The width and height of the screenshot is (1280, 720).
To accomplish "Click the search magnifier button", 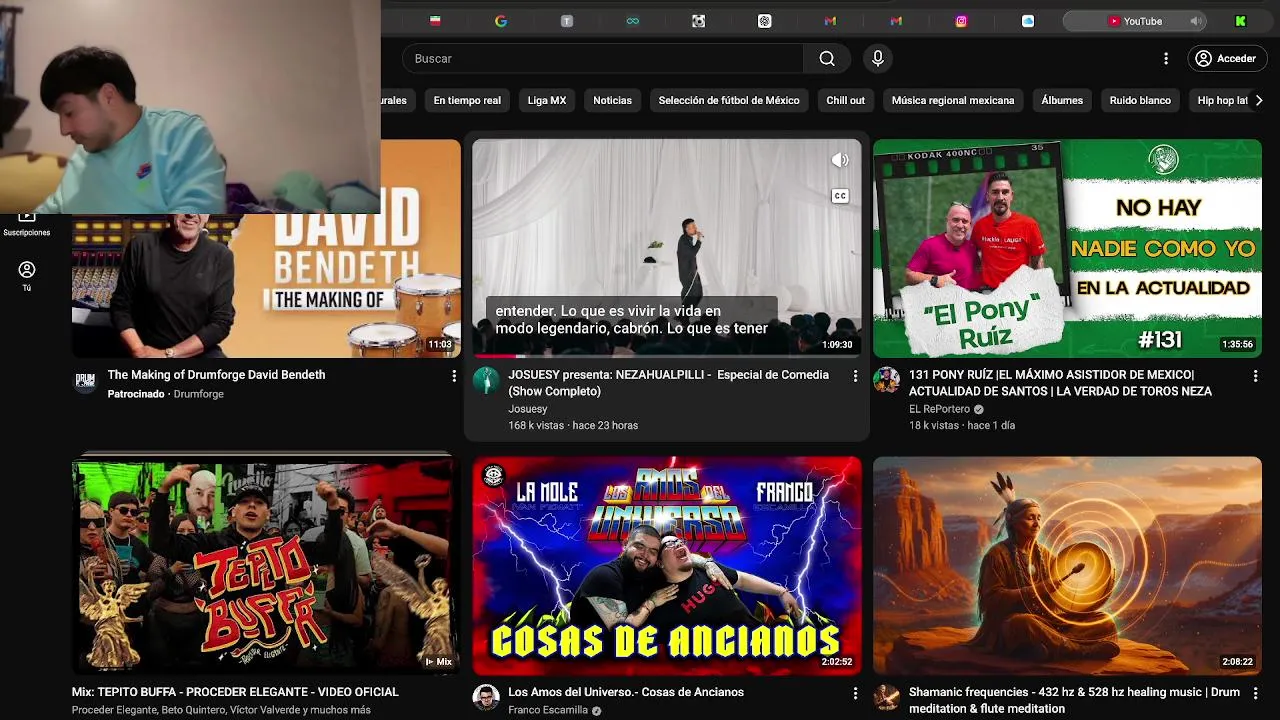I will (827, 59).
